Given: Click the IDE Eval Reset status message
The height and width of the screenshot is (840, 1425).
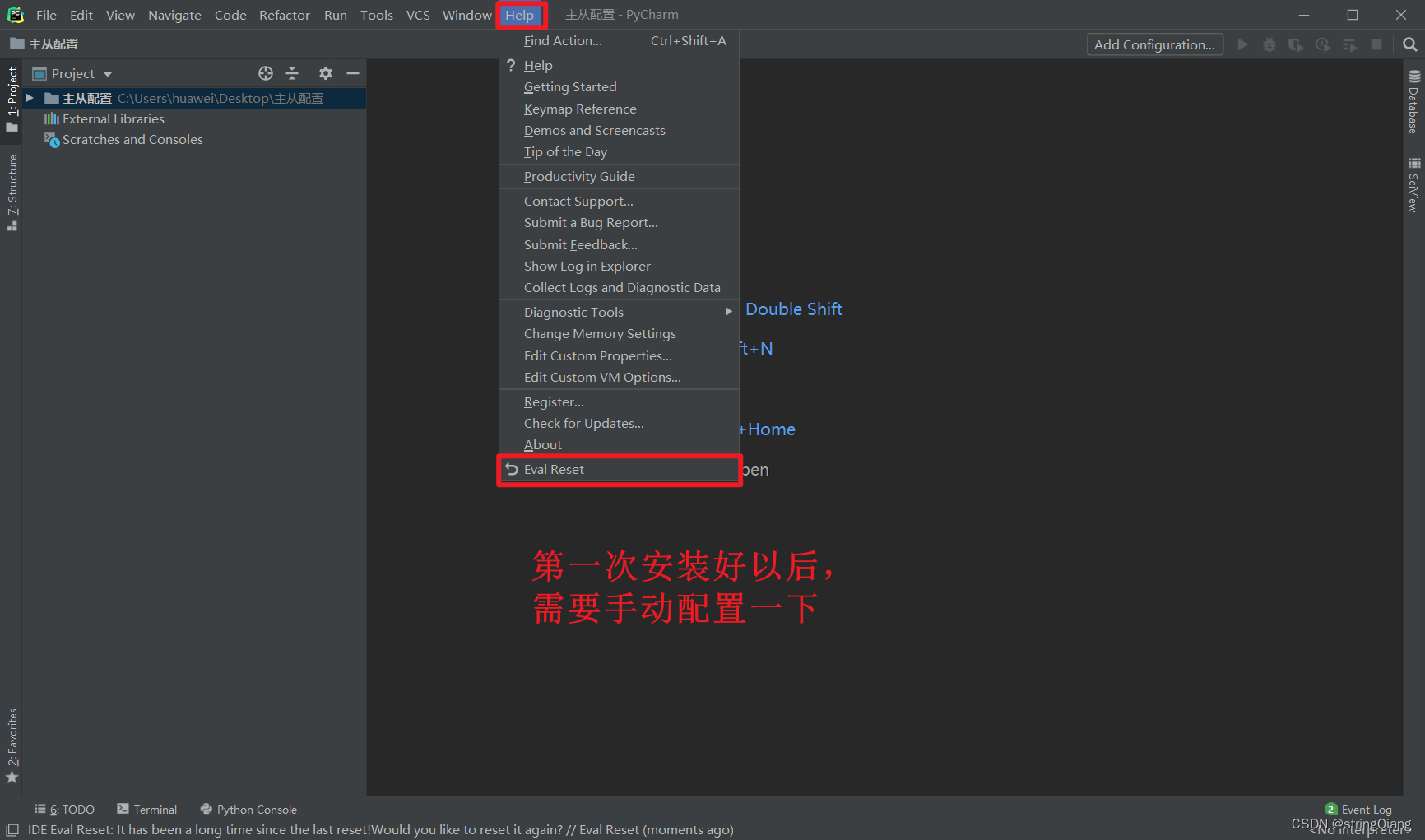Looking at the screenshot, I should coord(380,830).
